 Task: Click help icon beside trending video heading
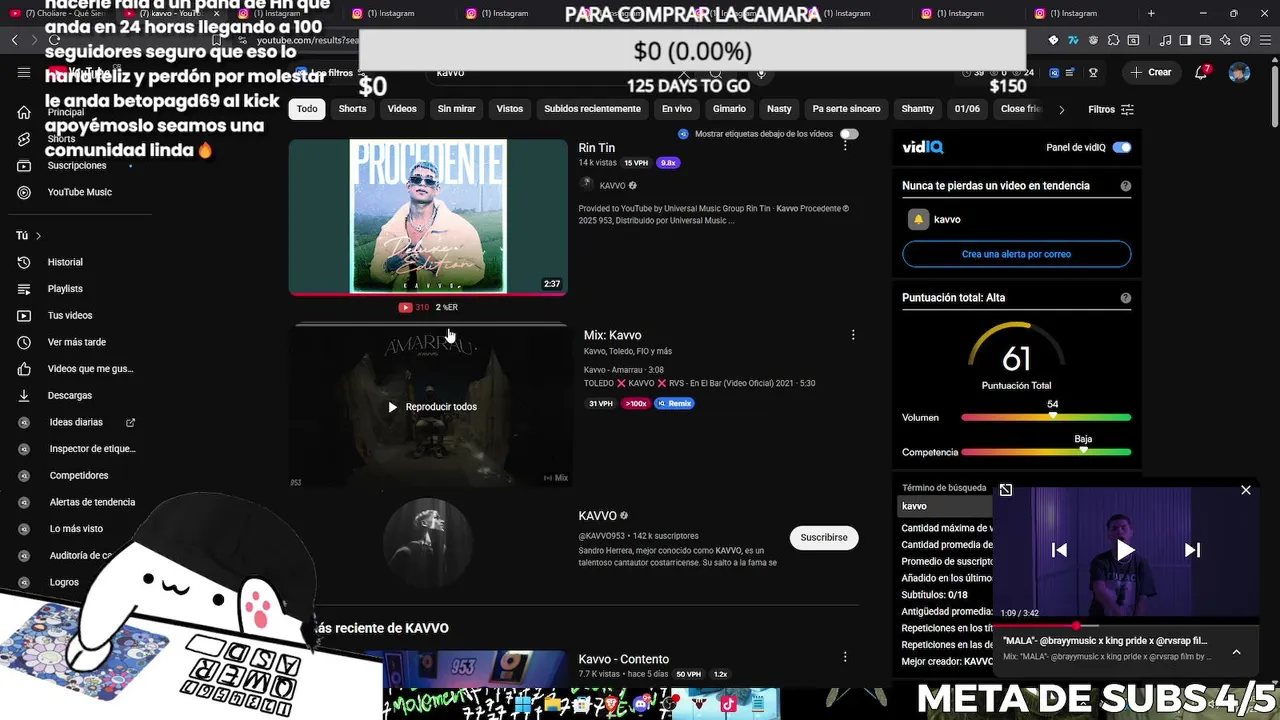pos(1126,186)
